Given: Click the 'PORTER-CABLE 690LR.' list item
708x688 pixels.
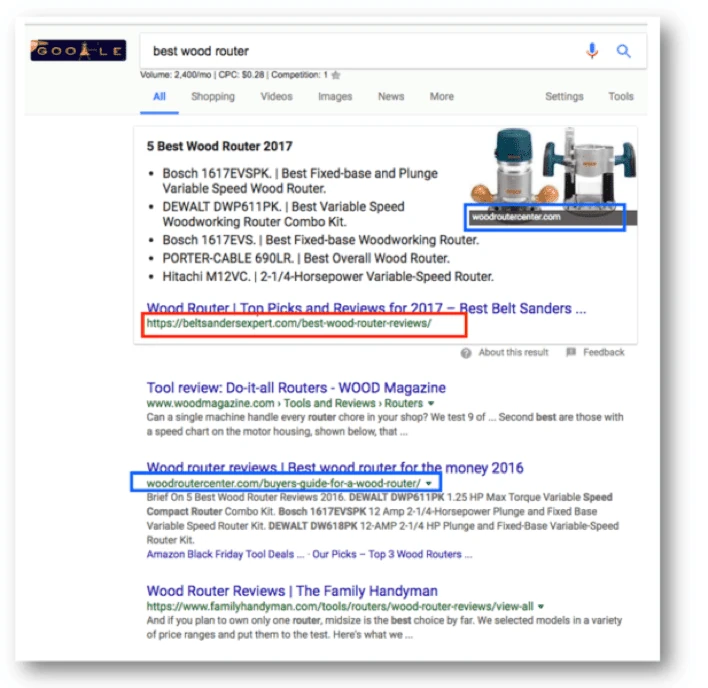Looking at the screenshot, I should pyautogui.click(x=306, y=259).
